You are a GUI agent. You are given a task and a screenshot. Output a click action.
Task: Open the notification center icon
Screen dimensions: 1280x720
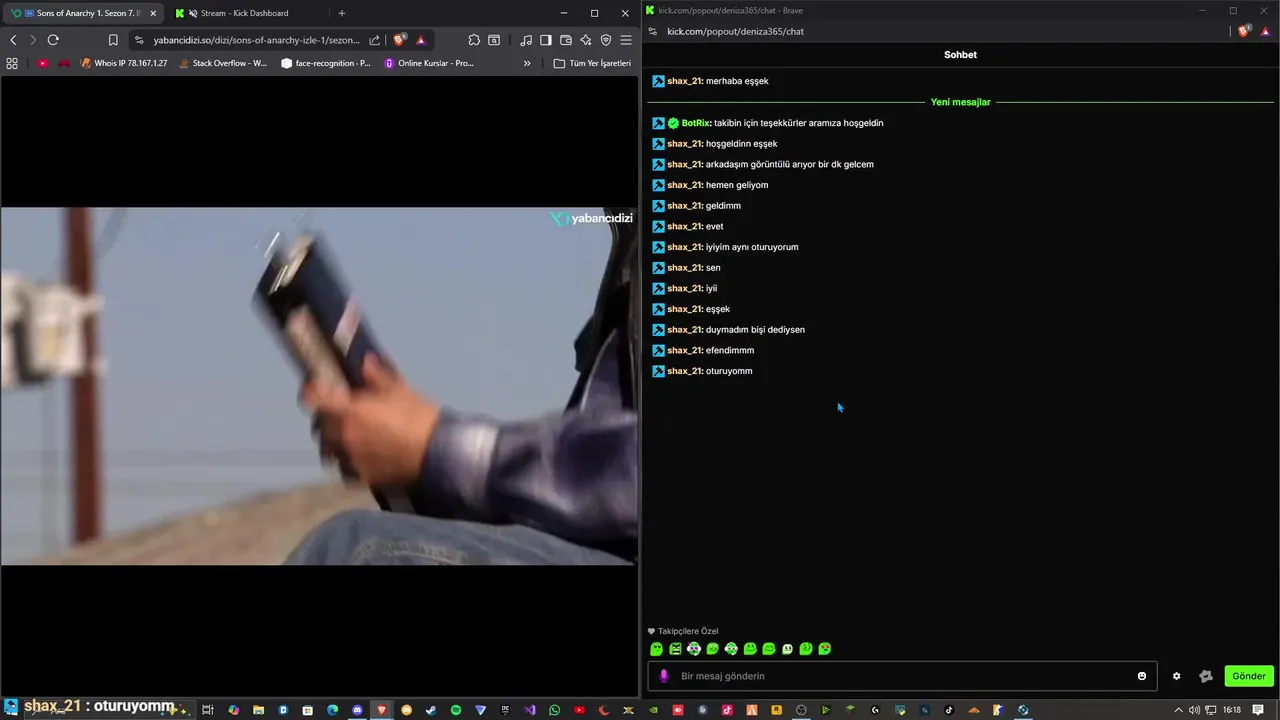click(x=1258, y=710)
